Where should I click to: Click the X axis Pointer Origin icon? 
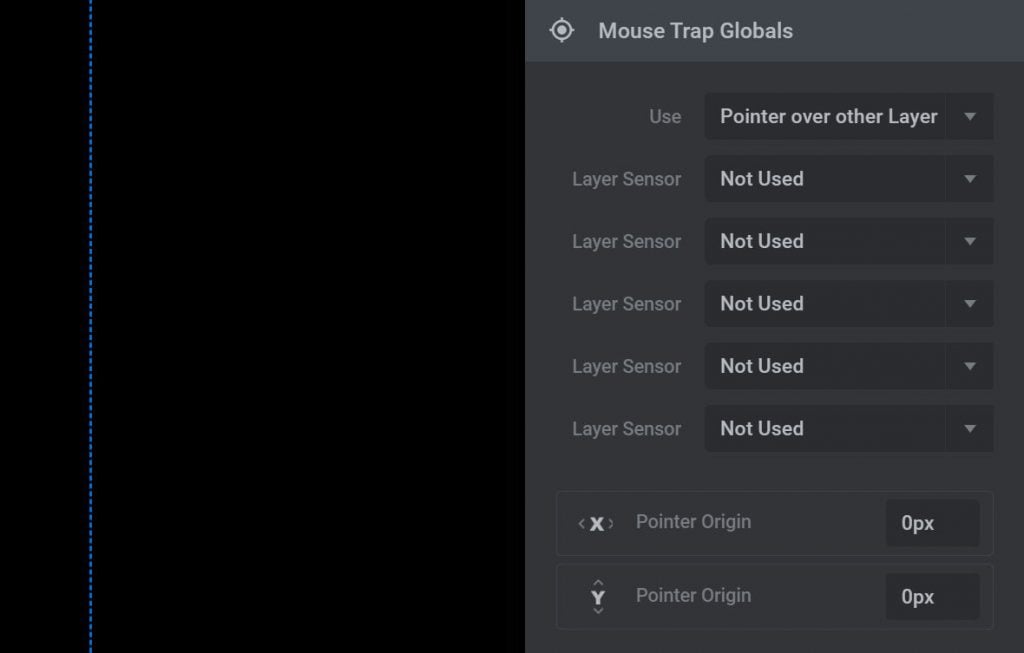(x=597, y=522)
